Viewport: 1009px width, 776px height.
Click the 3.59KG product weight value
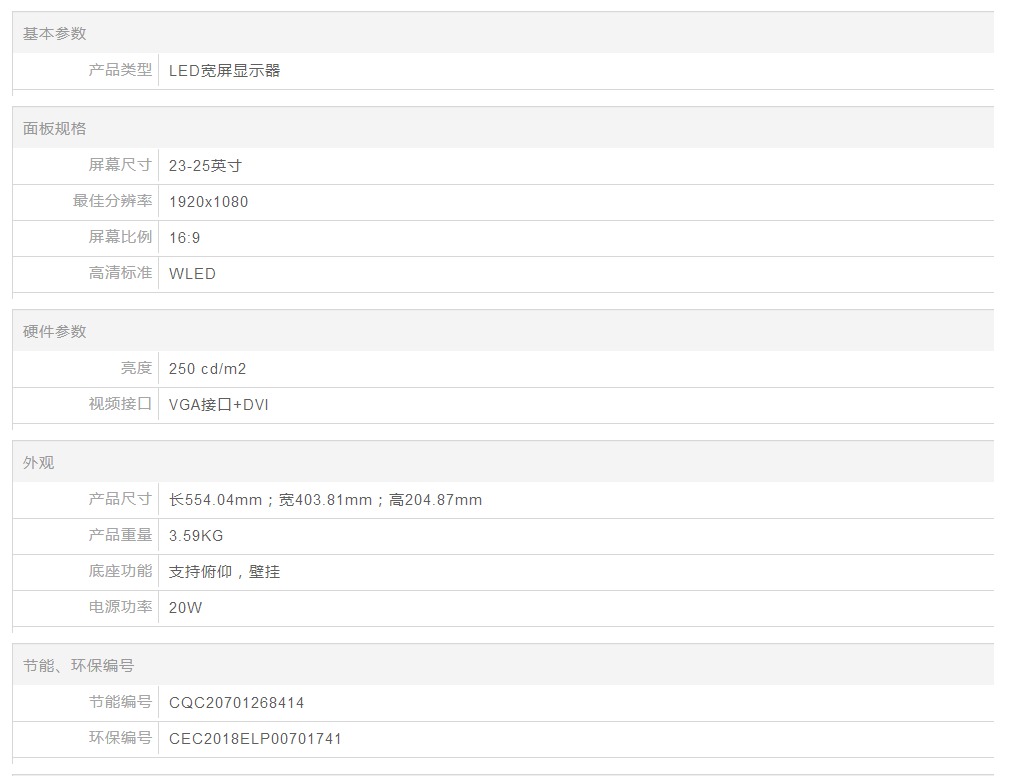coord(196,536)
